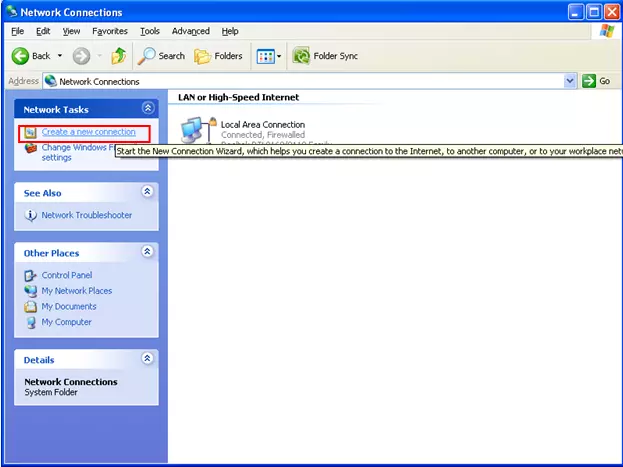This screenshot has width=623, height=467.
Task: Click the Folder Sync toolbar icon
Action: pyautogui.click(x=301, y=56)
